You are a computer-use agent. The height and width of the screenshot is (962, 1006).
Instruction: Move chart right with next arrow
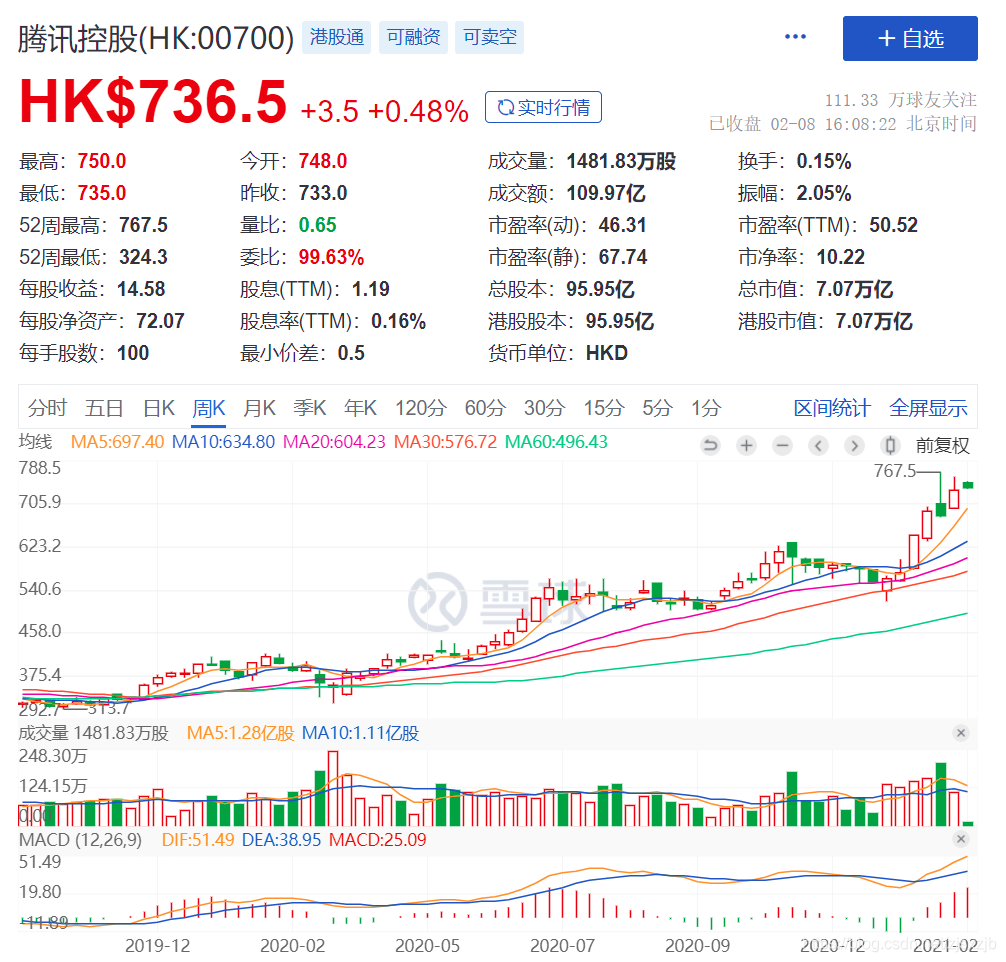(854, 445)
